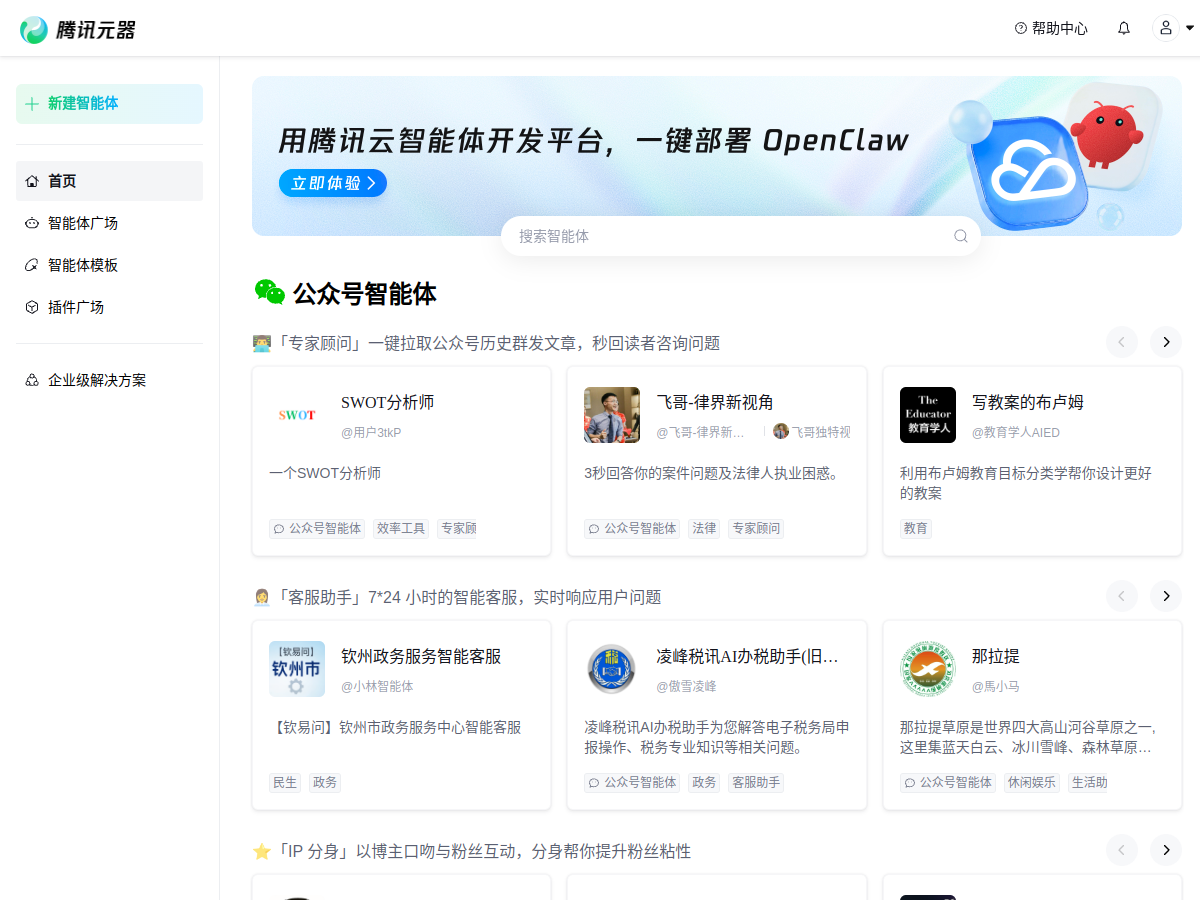
Task: Click the user avatar icon
Action: point(1166,28)
